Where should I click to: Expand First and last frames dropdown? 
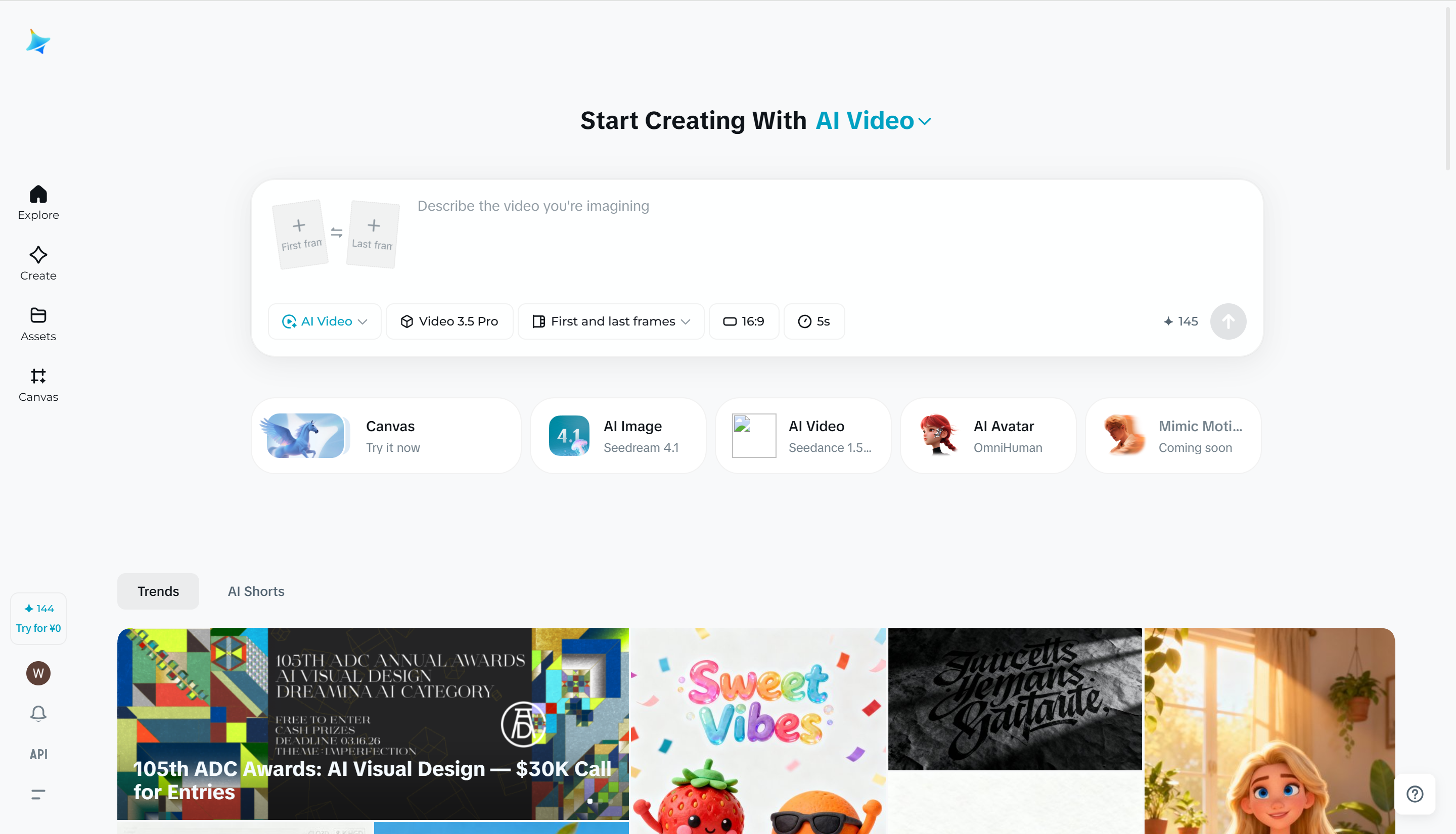pyautogui.click(x=611, y=321)
